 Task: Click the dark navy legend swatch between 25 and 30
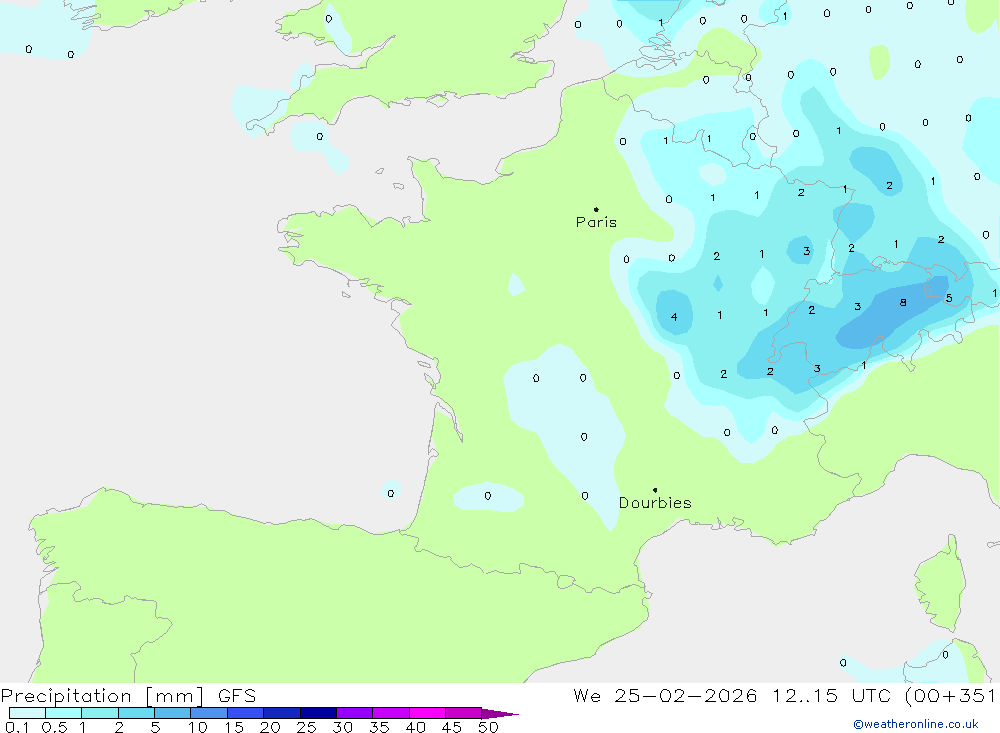318,713
